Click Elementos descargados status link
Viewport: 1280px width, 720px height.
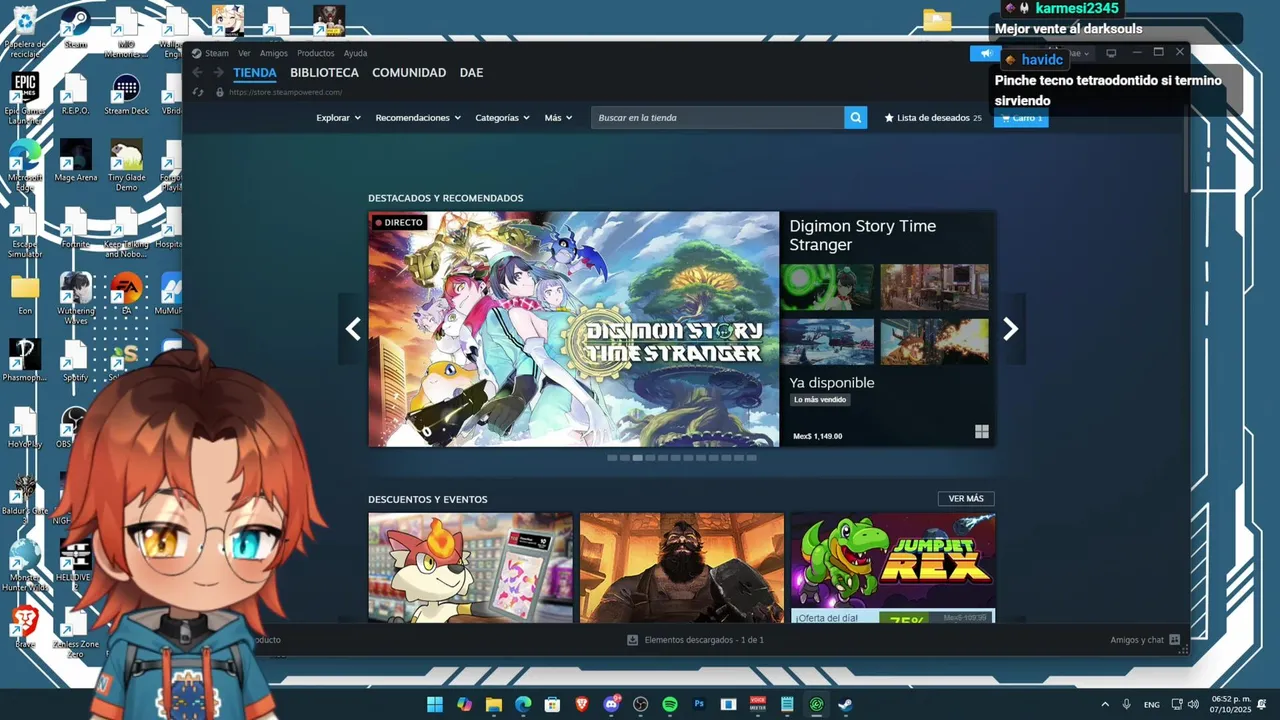(704, 640)
